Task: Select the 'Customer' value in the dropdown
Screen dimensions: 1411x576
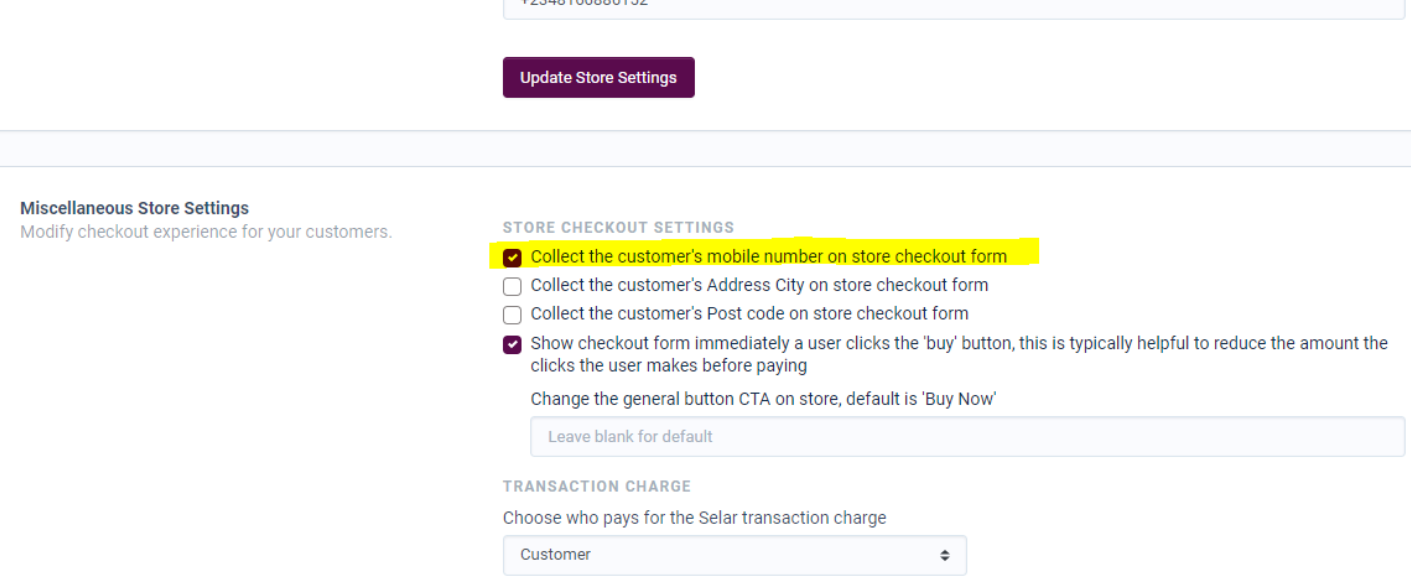Action: point(555,554)
